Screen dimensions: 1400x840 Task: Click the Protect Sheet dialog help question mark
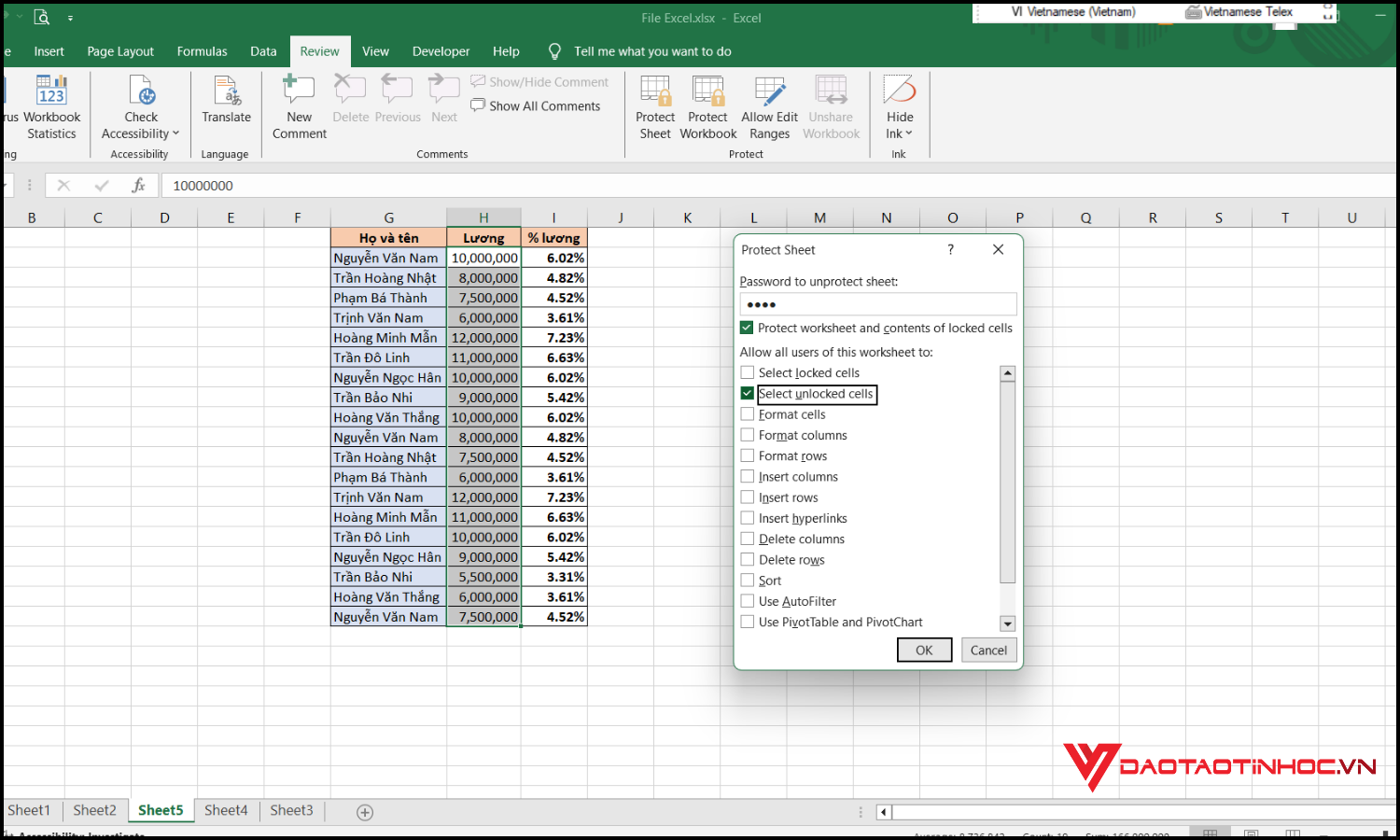pyautogui.click(x=950, y=249)
